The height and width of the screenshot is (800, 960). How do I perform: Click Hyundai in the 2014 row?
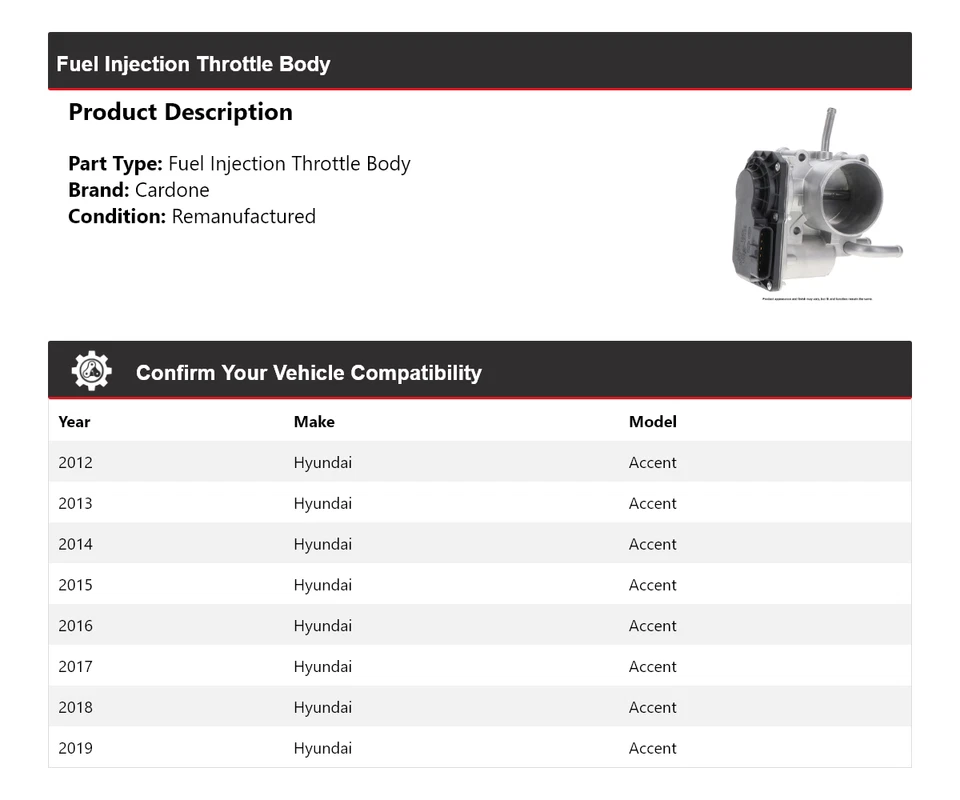(x=322, y=545)
